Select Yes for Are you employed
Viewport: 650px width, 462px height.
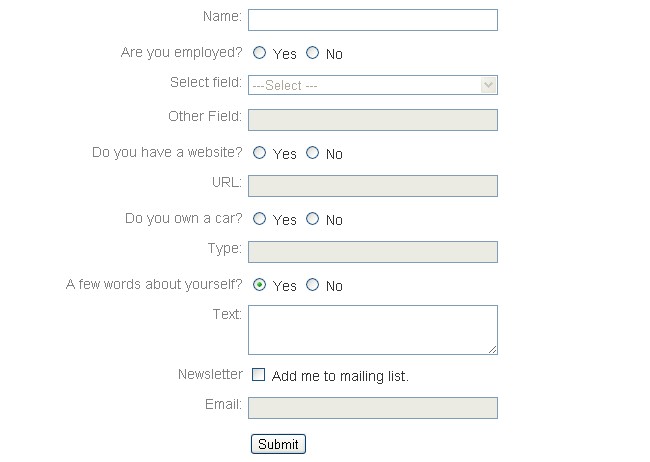point(260,53)
